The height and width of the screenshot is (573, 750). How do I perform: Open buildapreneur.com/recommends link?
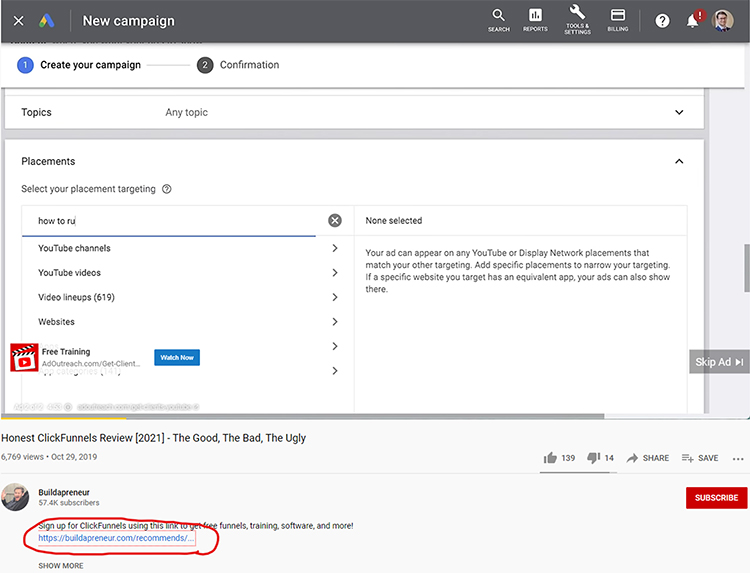click(116, 538)
